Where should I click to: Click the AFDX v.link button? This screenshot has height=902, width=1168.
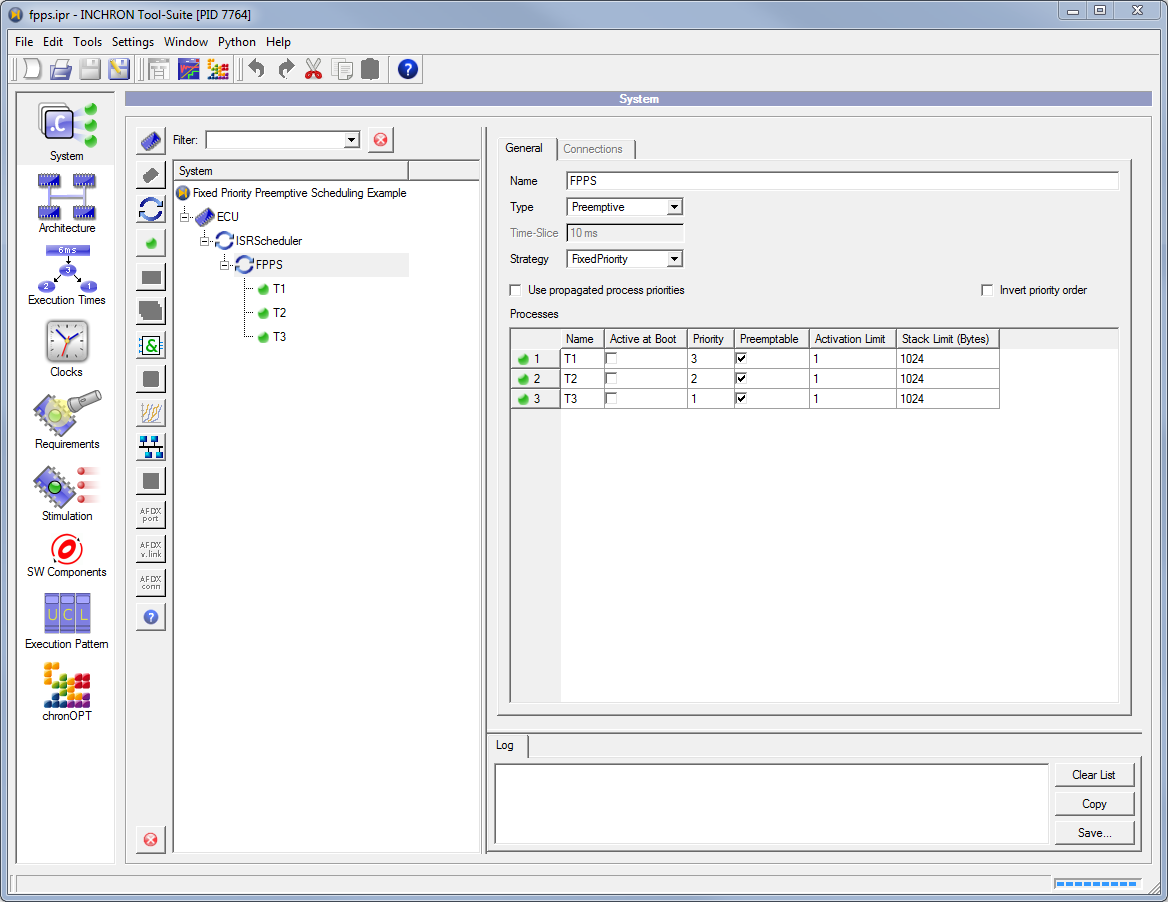[x=151, y=549]
